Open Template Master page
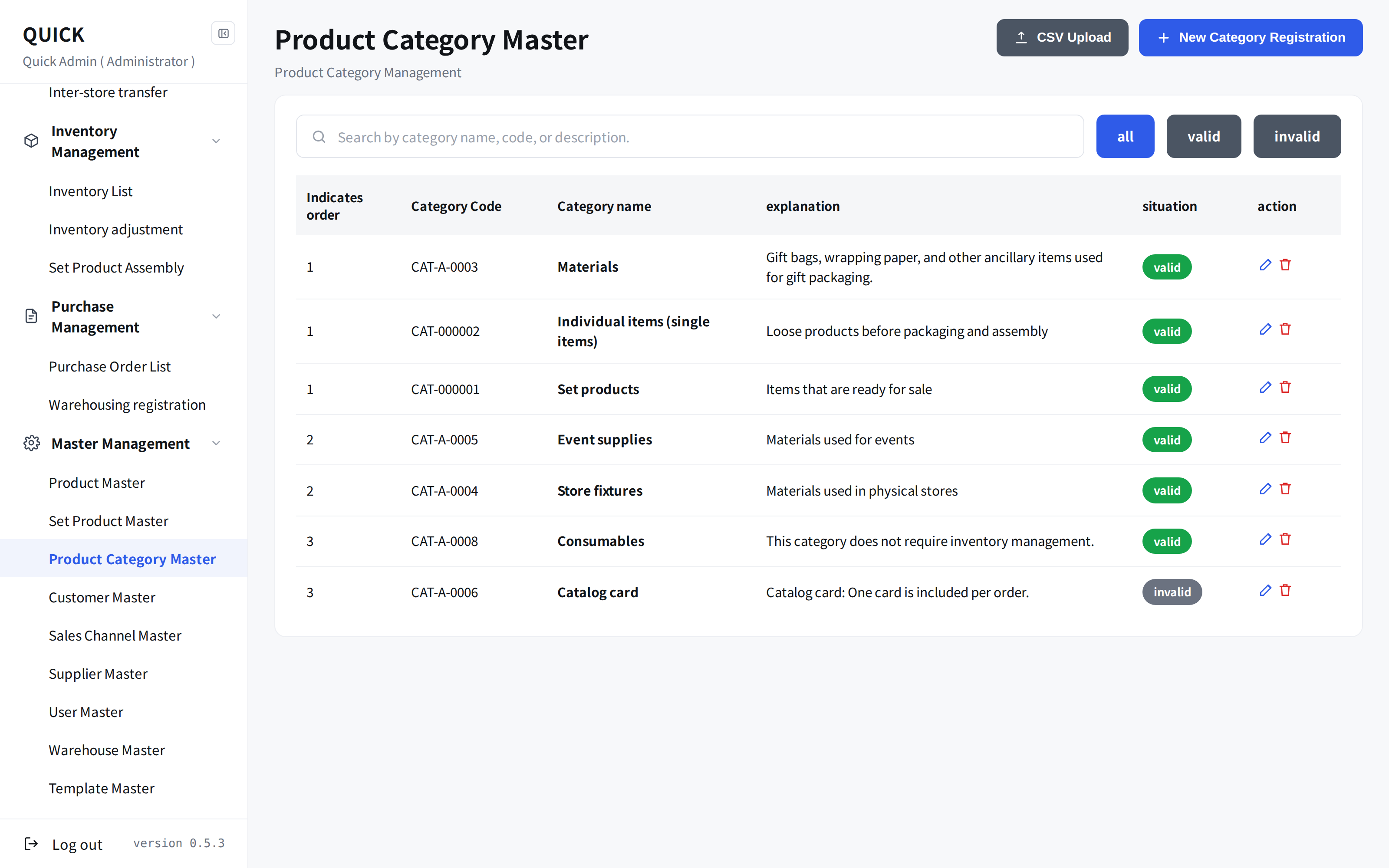Viewport: 1389px width, 868px height. [x=102, y=788]
